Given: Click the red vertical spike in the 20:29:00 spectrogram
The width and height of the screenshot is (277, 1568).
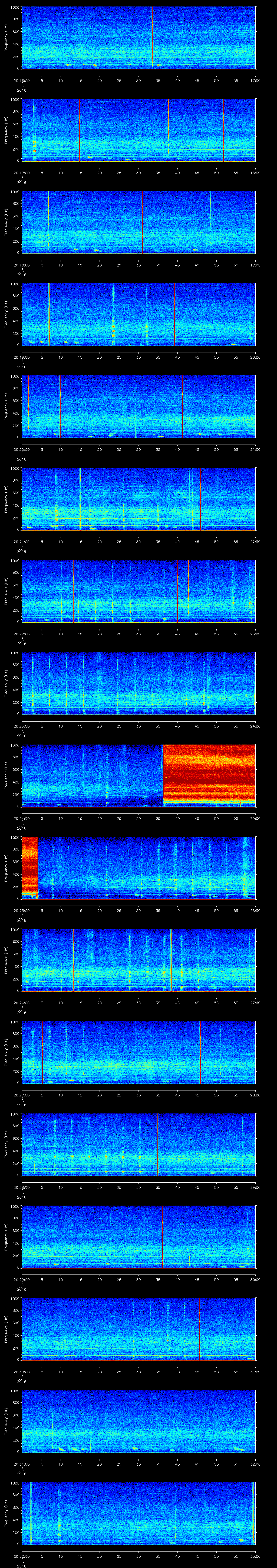Looking at the screenshot, I should click(163, 1237).
